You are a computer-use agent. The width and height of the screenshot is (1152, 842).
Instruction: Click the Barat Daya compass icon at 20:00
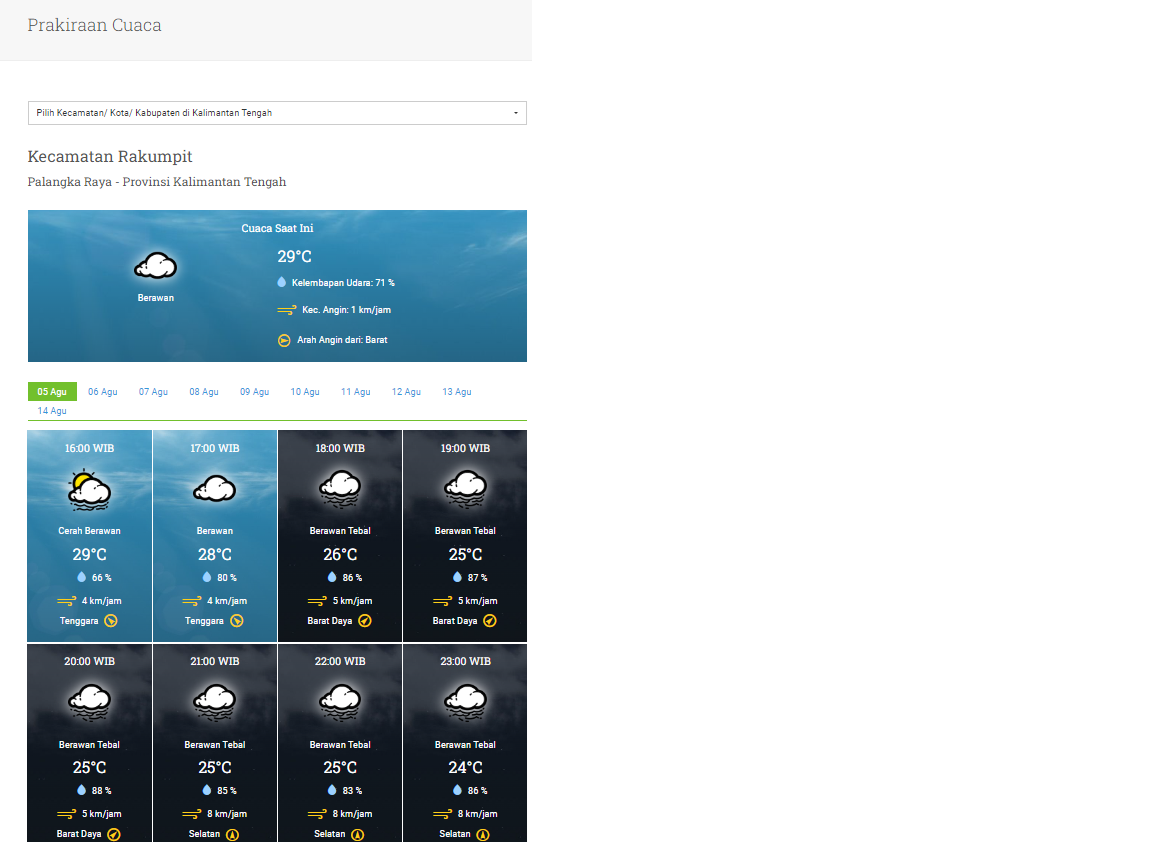click(x=114, y=834)
